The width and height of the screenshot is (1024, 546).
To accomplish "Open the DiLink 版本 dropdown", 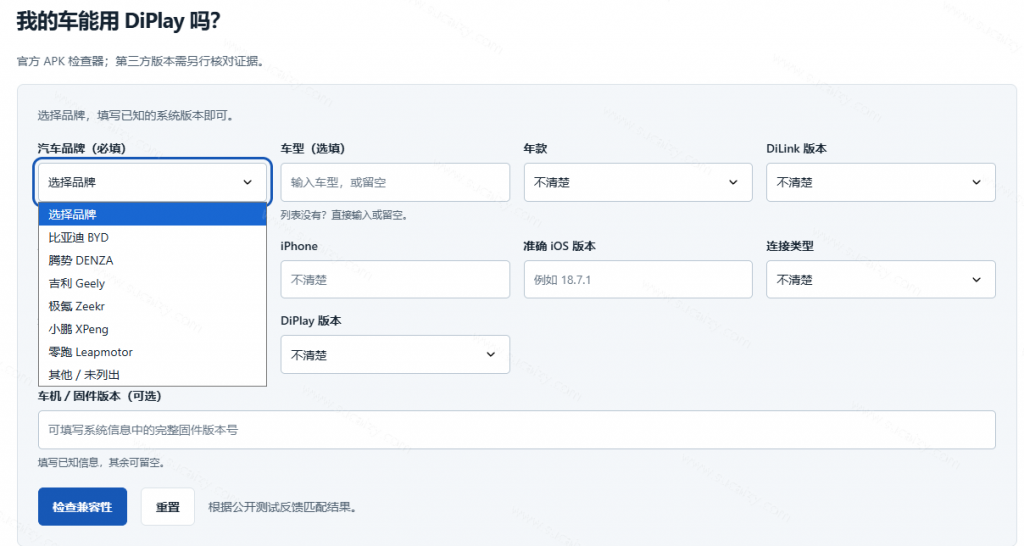I will [x=880, y=182].
